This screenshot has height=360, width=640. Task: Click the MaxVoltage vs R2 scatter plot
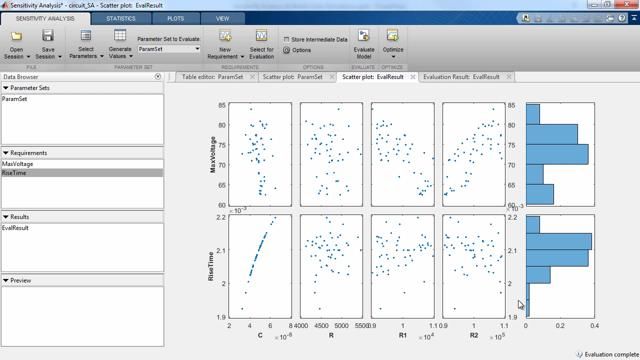point(473,154)
